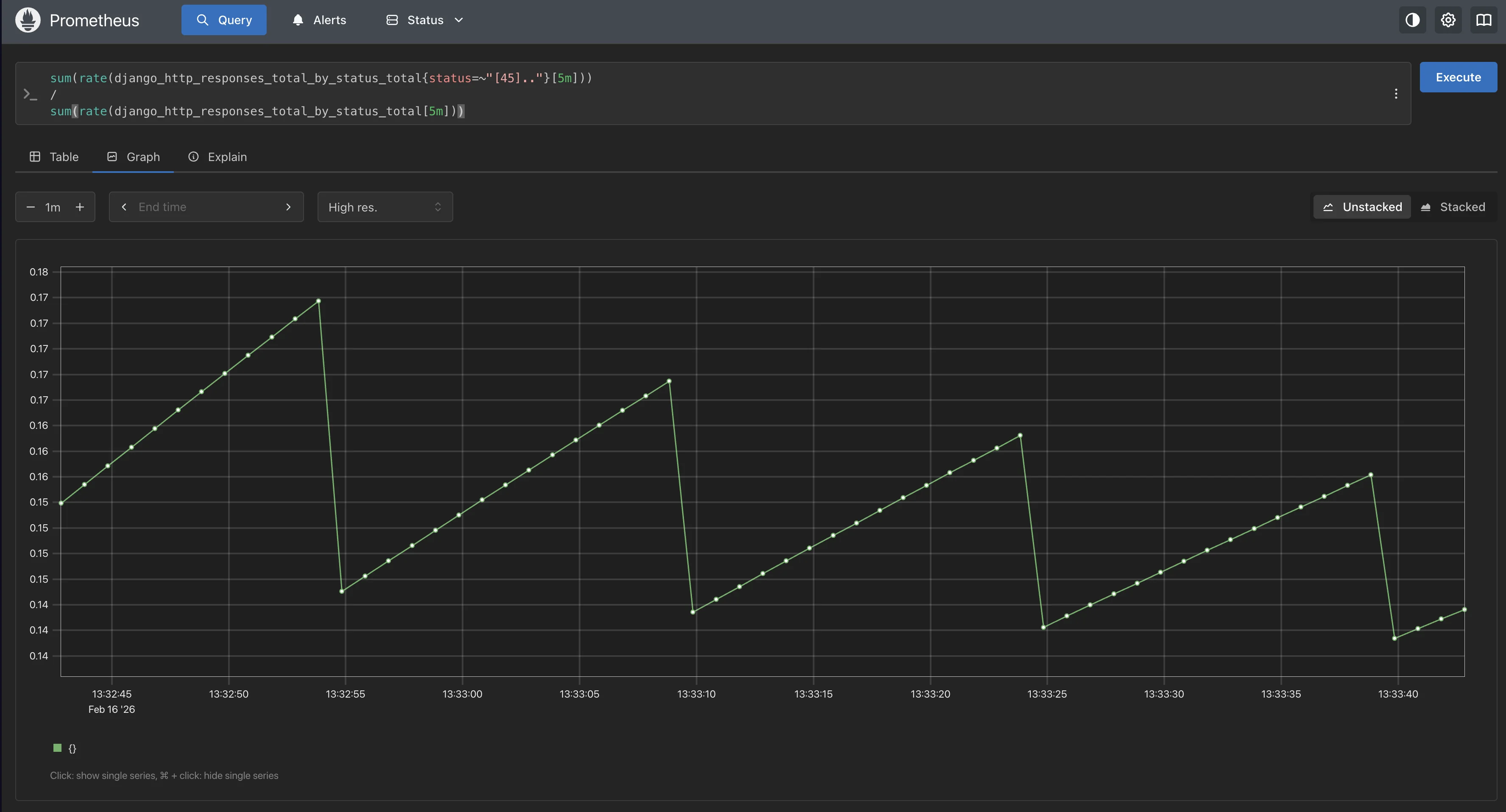Select the Unstacked chart mode
Screen dimensions: 1506x812
coord(1362,207)
